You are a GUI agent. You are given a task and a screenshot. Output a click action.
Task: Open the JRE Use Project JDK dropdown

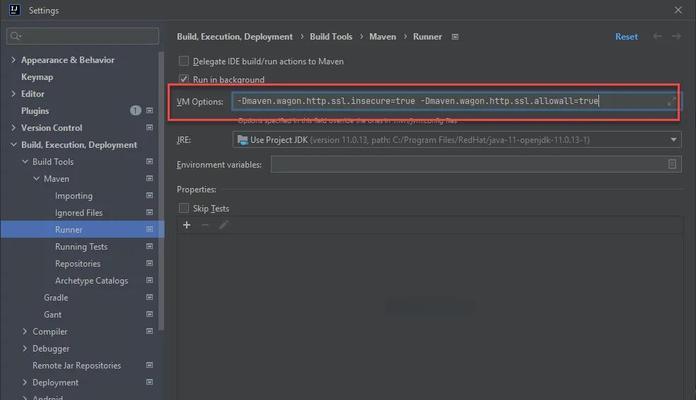457,140
